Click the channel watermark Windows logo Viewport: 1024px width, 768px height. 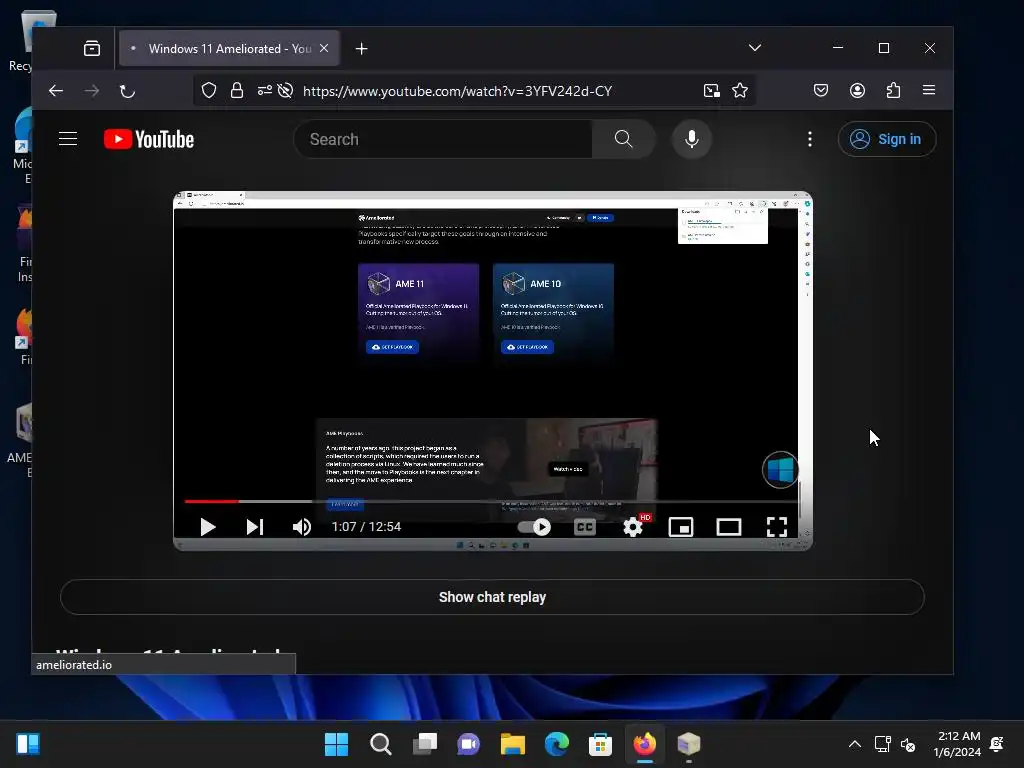click(x=780, y=470)
